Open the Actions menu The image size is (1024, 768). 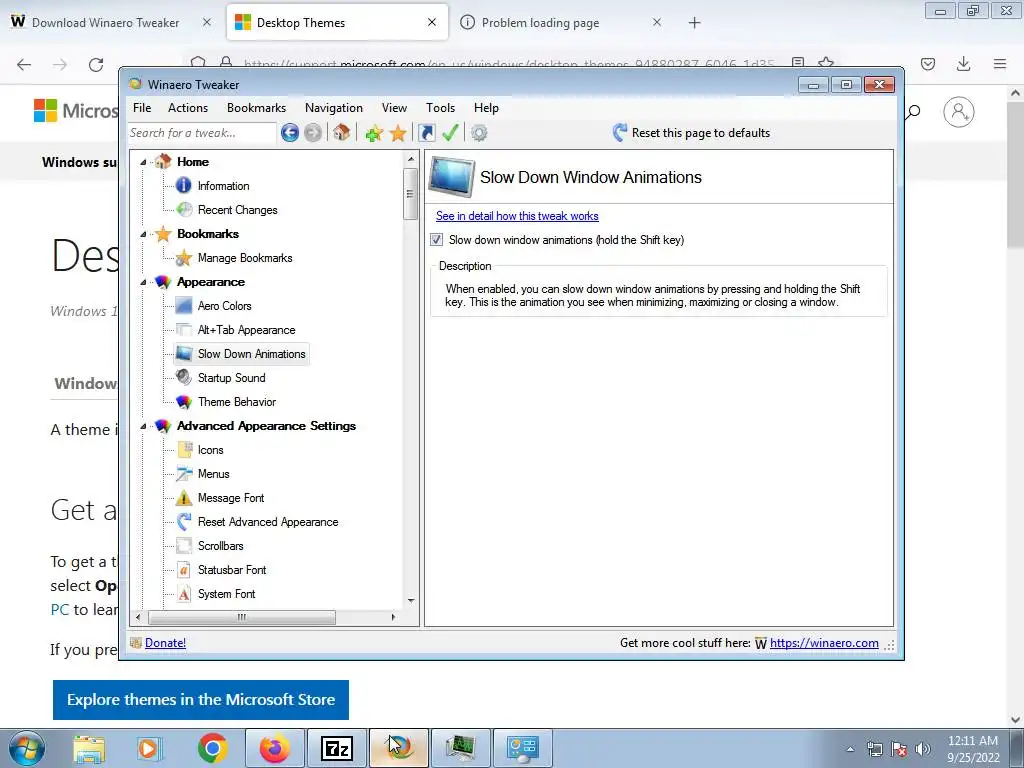188,108
